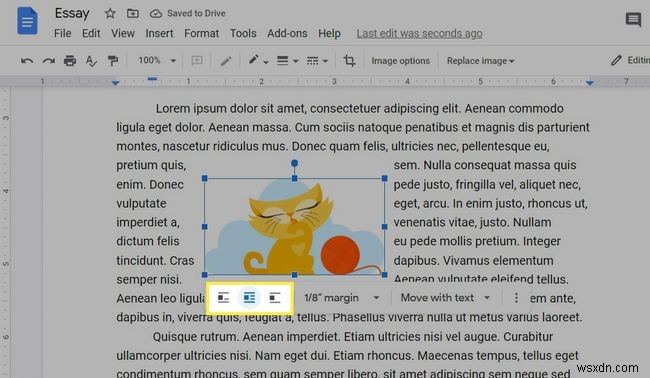
Task: Open the zoom 100% dropdown
Action: [x=157, y=61]
